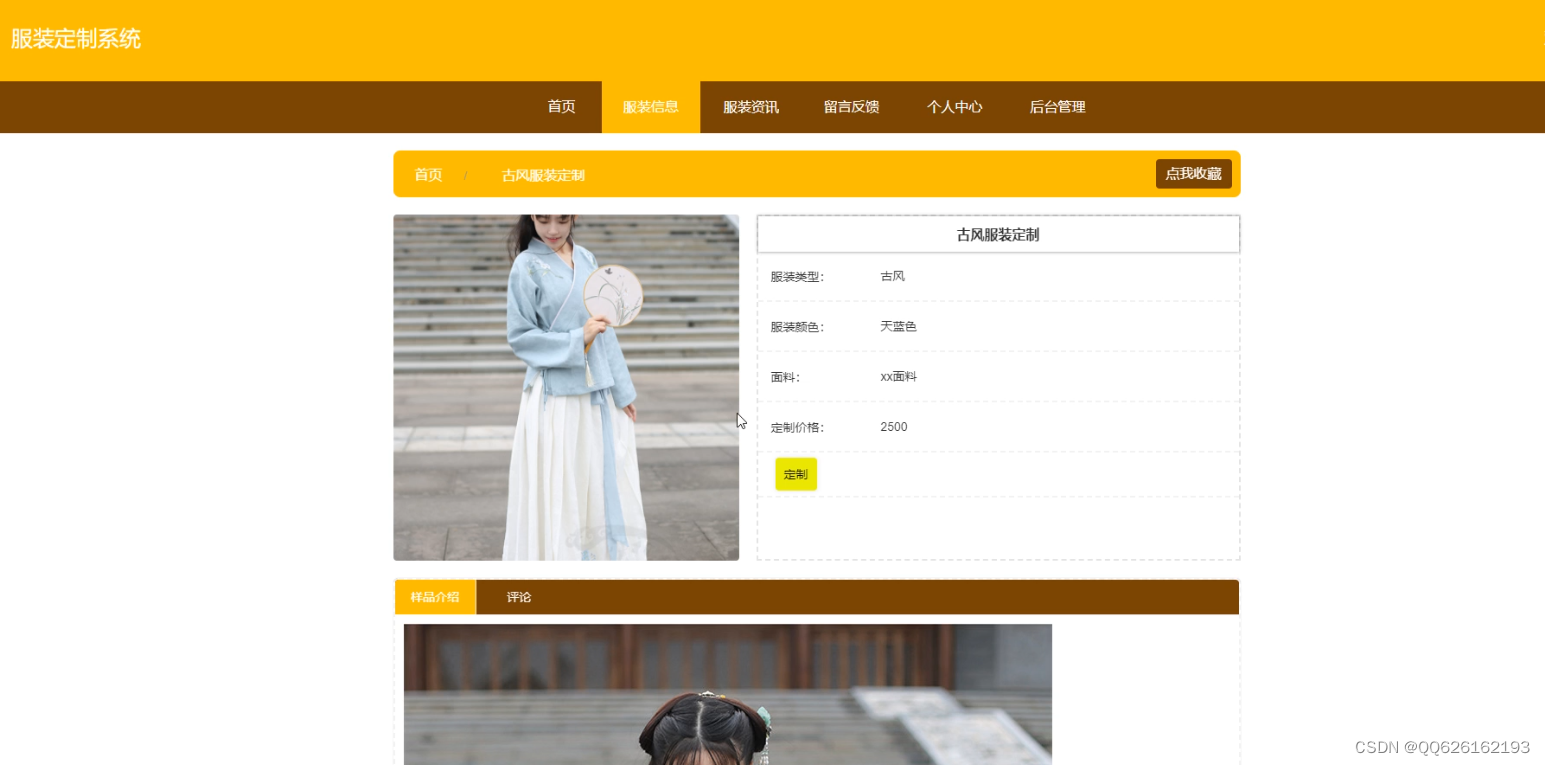This screenshot has width=1545, height=765.
Task: Switch to the 评论 tab
Action: click(x=519, y=597)
